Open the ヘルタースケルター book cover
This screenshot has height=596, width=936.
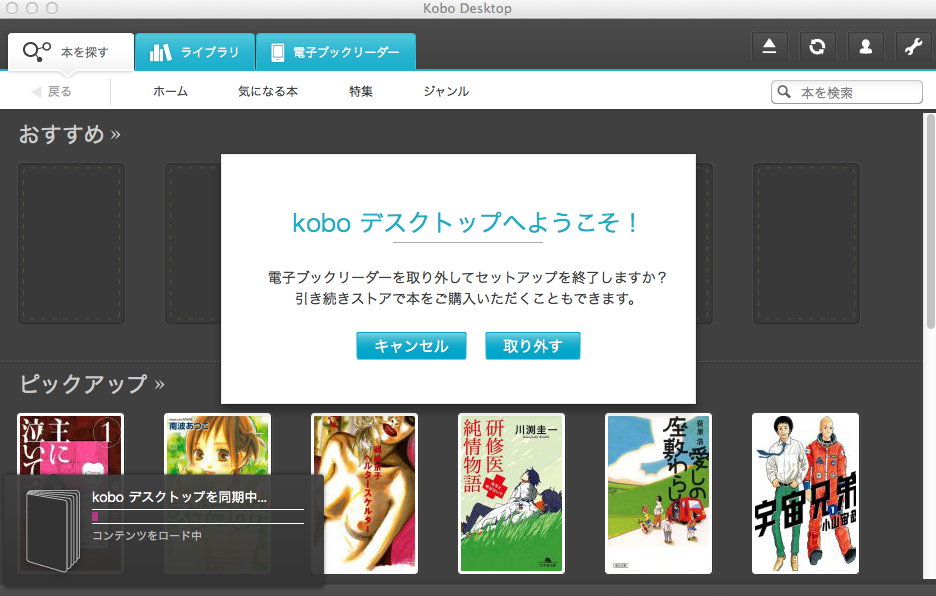tap(365, 493)
